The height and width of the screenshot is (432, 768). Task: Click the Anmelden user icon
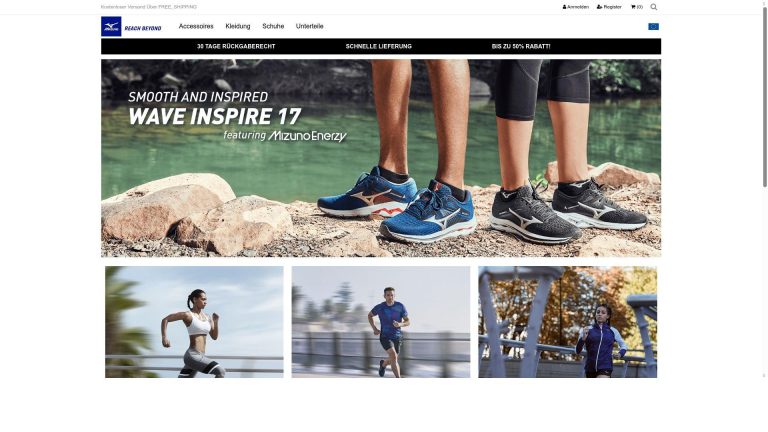pyautogui.click(x=564, y=7)
